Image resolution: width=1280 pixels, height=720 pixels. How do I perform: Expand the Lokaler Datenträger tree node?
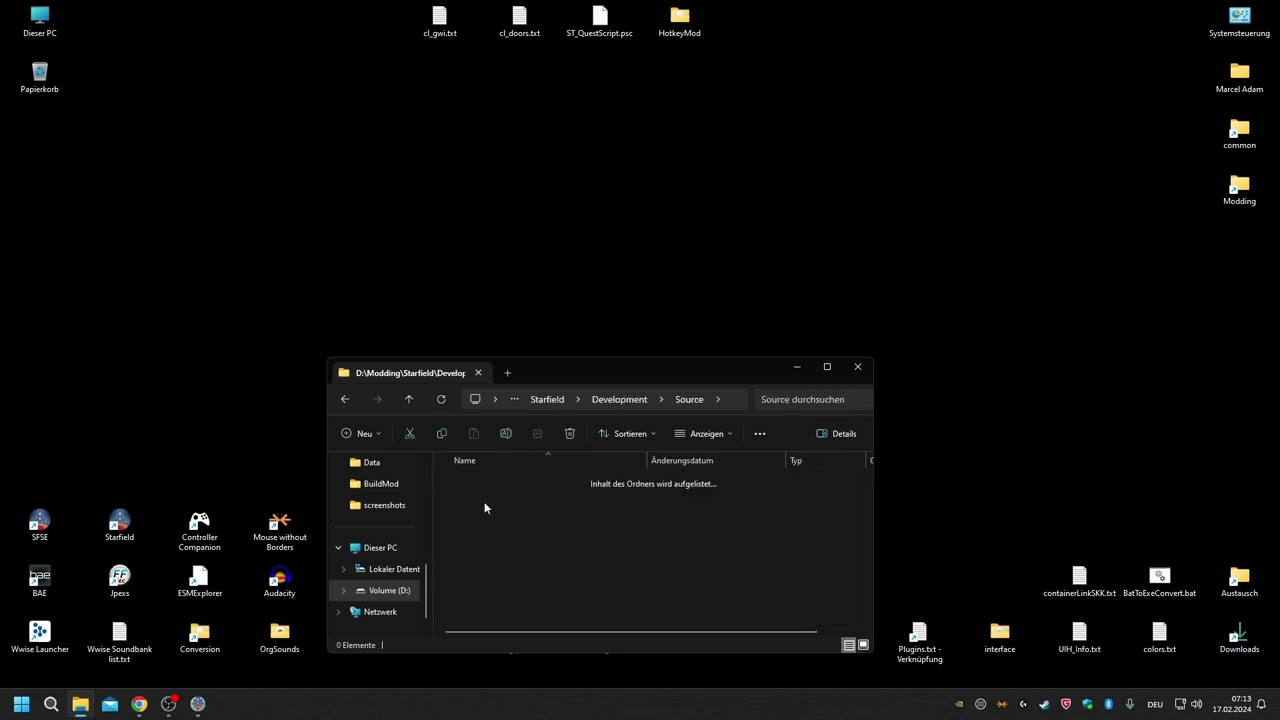click(344, 569)
